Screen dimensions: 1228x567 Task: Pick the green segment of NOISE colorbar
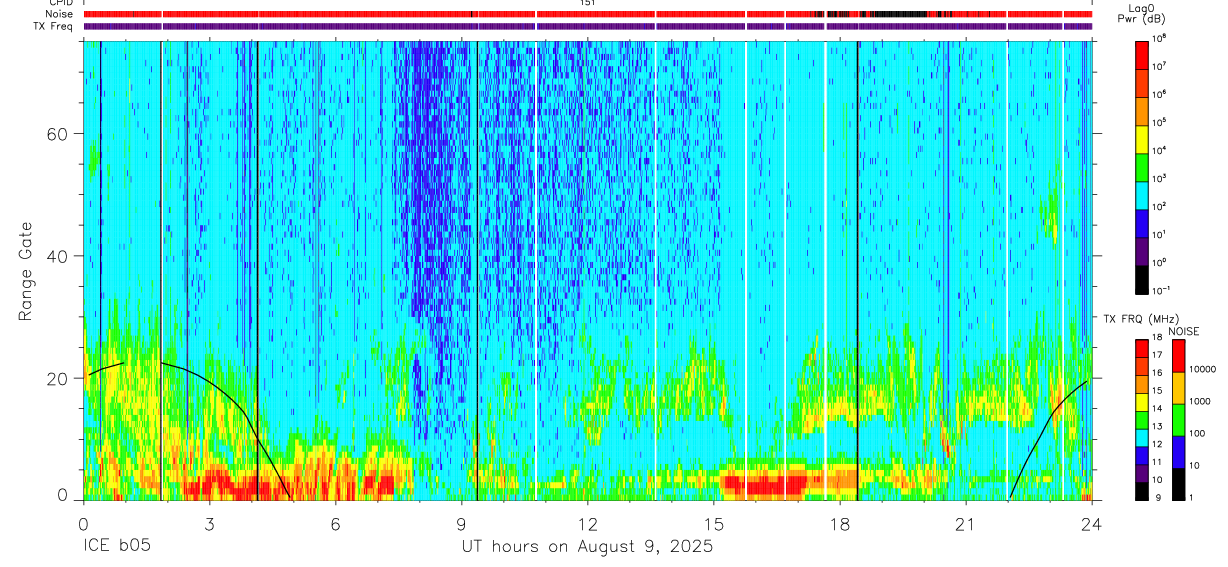pos(1179,420)
